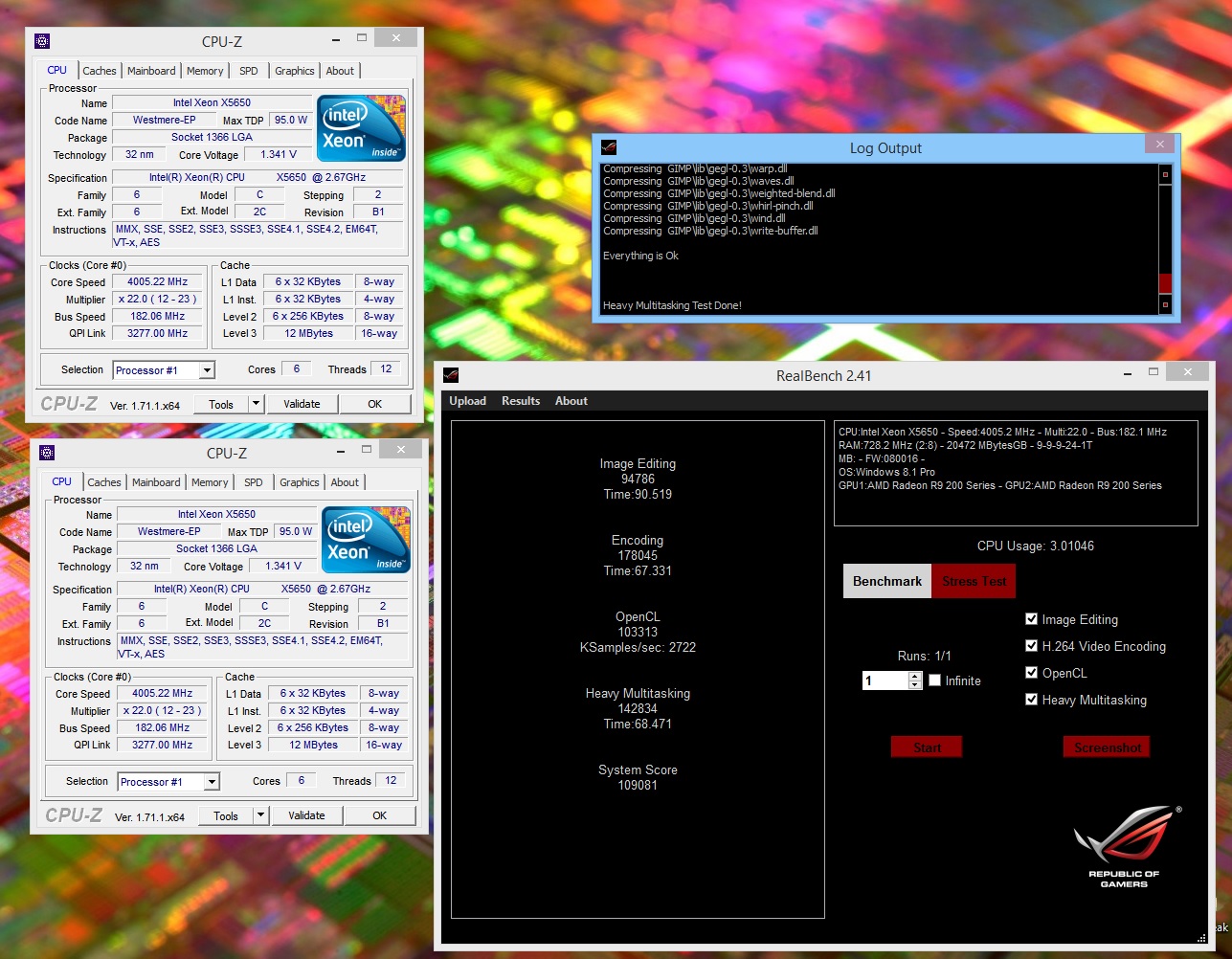1232x959 pixels.
Task: Click the ROG icon in RealBench title bar
Action: click(450, 375)
